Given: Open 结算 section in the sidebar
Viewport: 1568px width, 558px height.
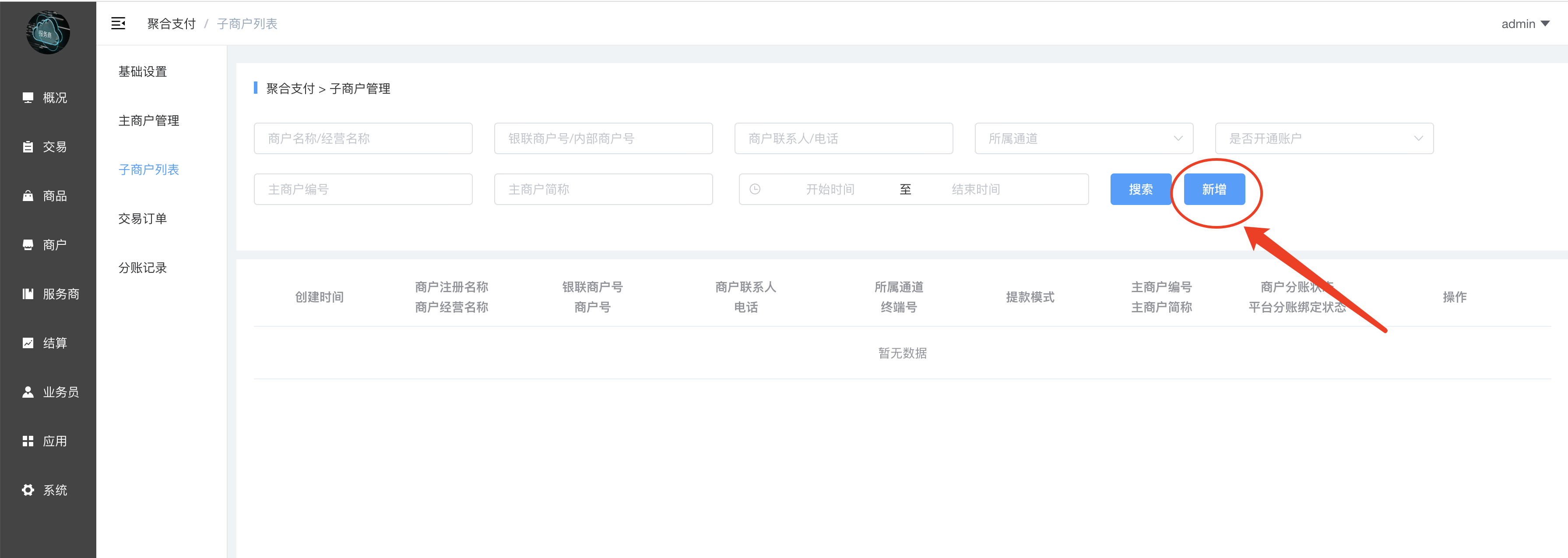Looking at the screenshot, I should [x=46, y=343].
